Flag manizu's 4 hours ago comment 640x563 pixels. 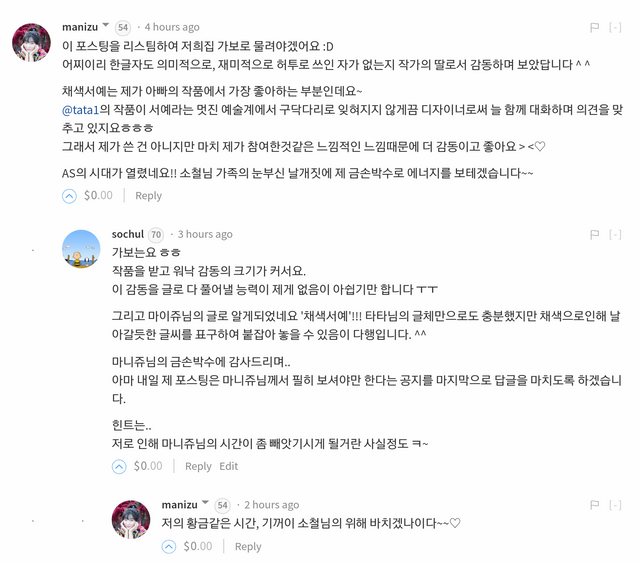(x=594, y=27)
